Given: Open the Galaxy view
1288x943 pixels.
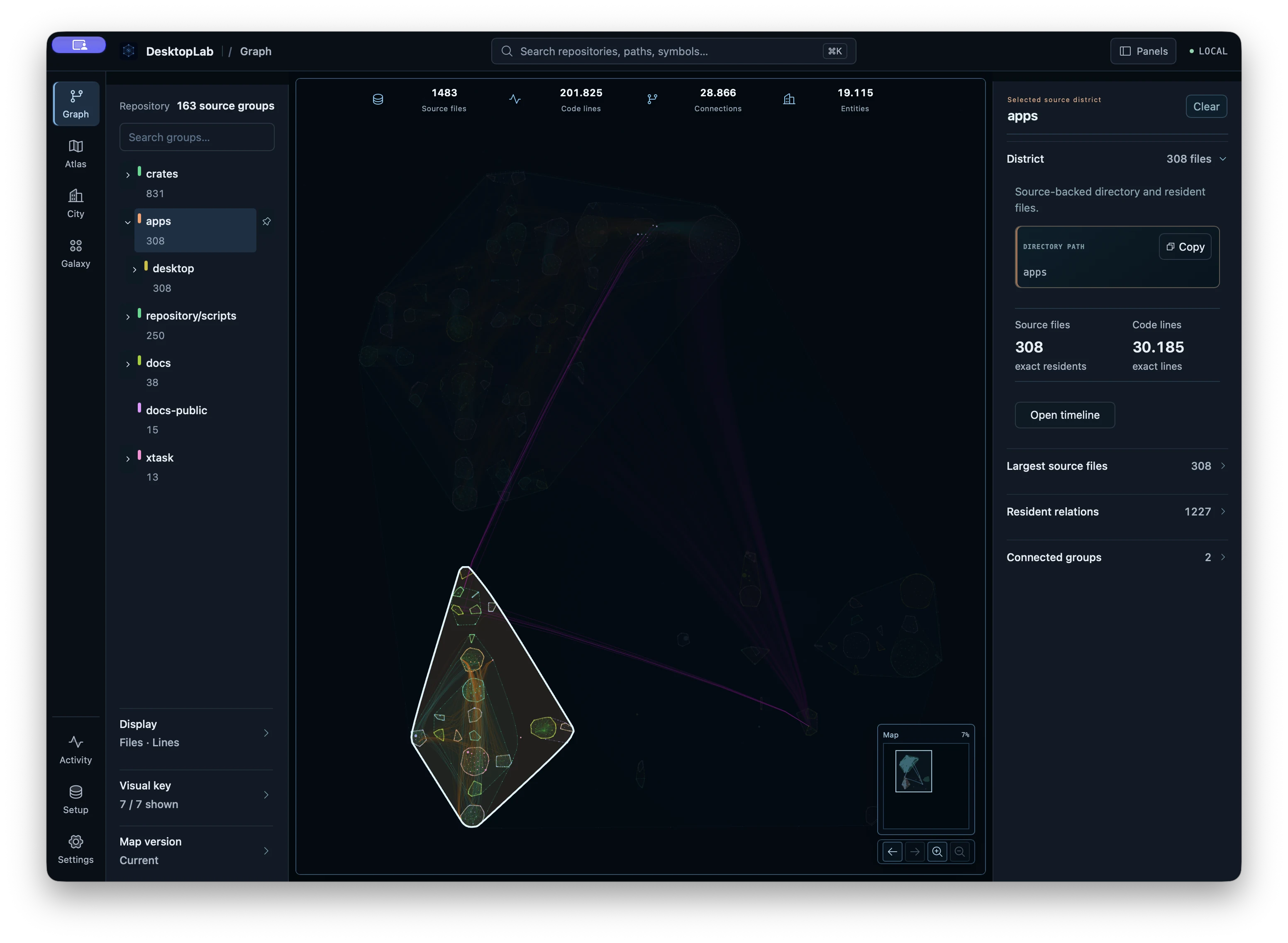Looking at the screenshot, I should pos(76,254).
